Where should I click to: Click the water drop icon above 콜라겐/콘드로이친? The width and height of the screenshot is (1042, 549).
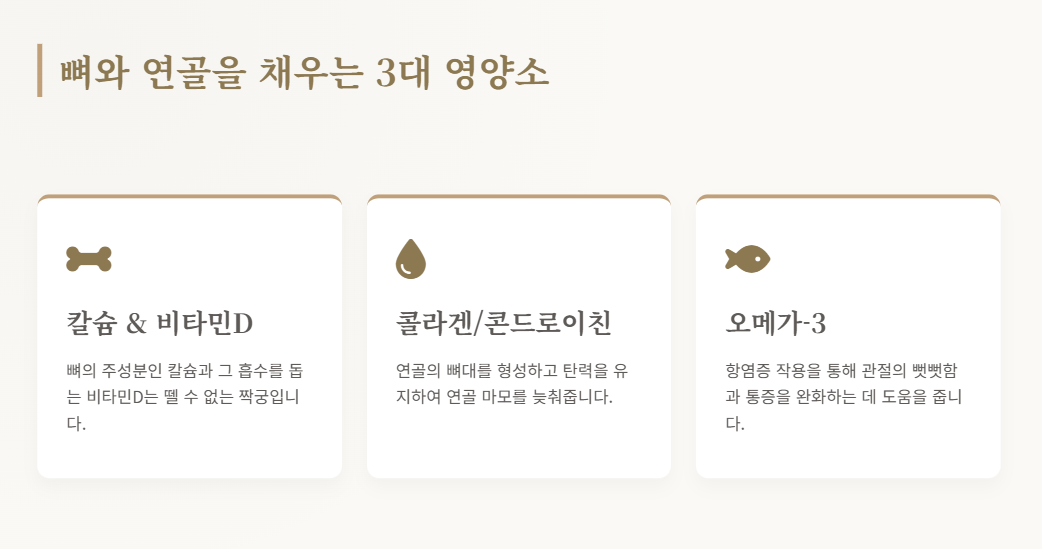pos(411,259)
